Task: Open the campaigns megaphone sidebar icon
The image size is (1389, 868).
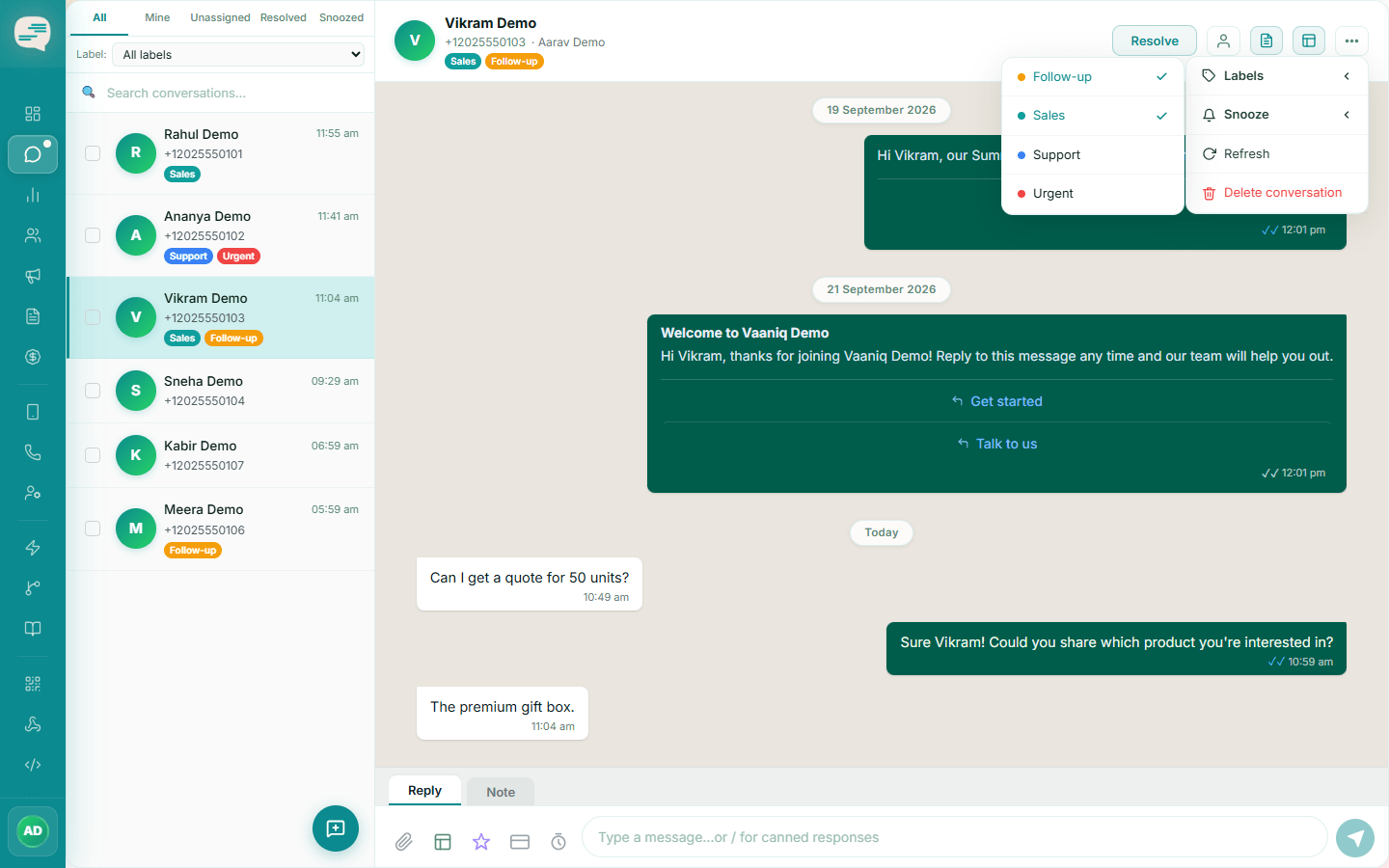Action: [33, 276]
